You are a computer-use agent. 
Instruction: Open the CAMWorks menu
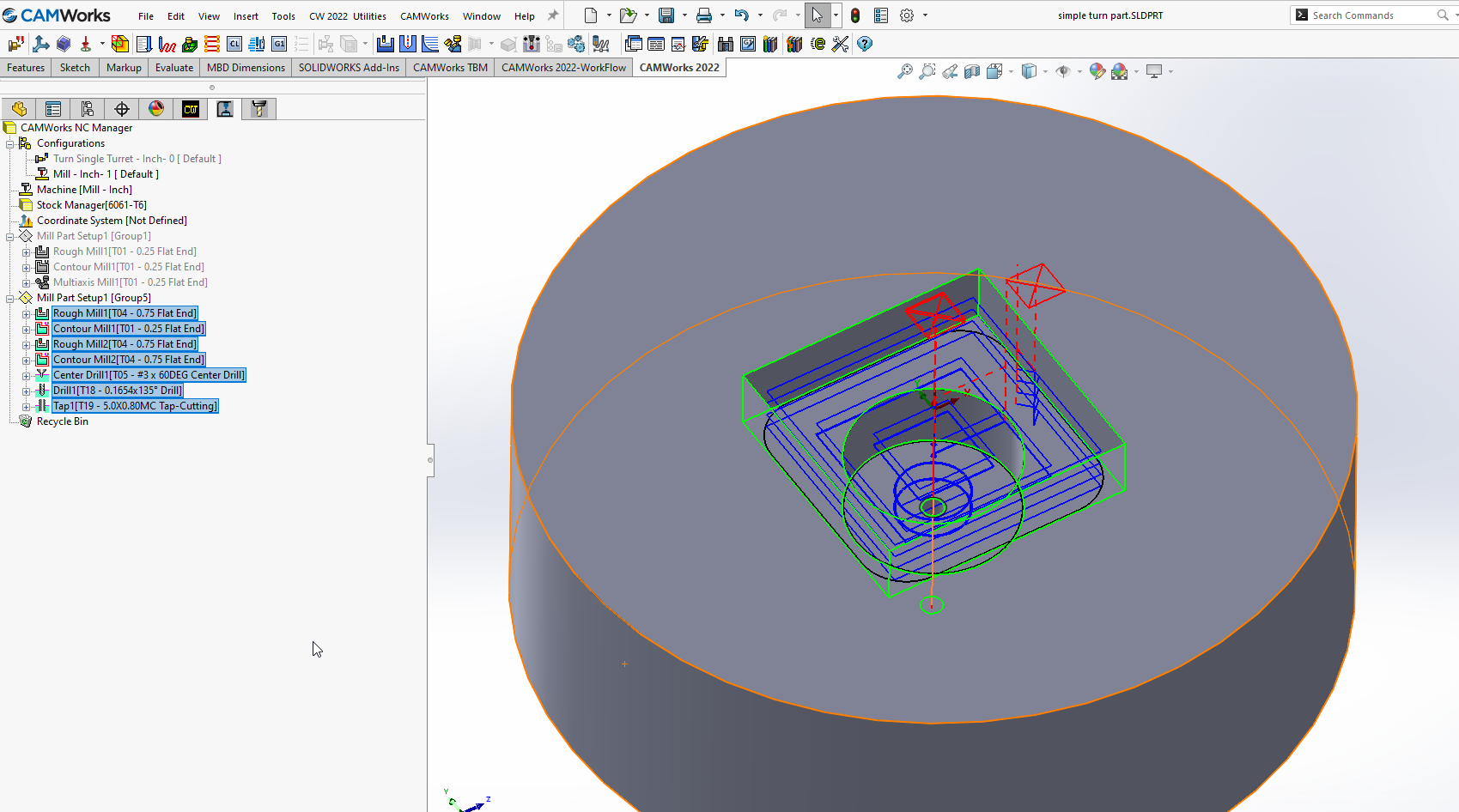point(424,16)
